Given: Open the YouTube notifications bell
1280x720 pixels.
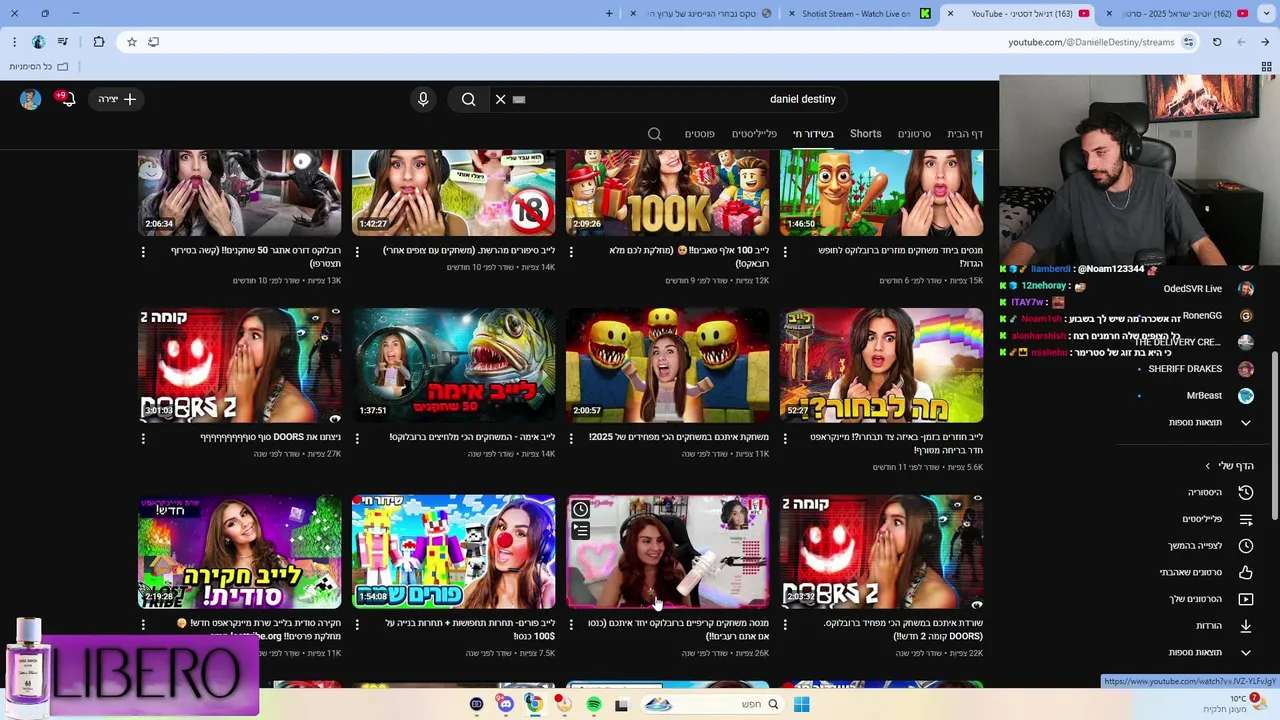Looking at the screenshot, I should click(67, 99).
